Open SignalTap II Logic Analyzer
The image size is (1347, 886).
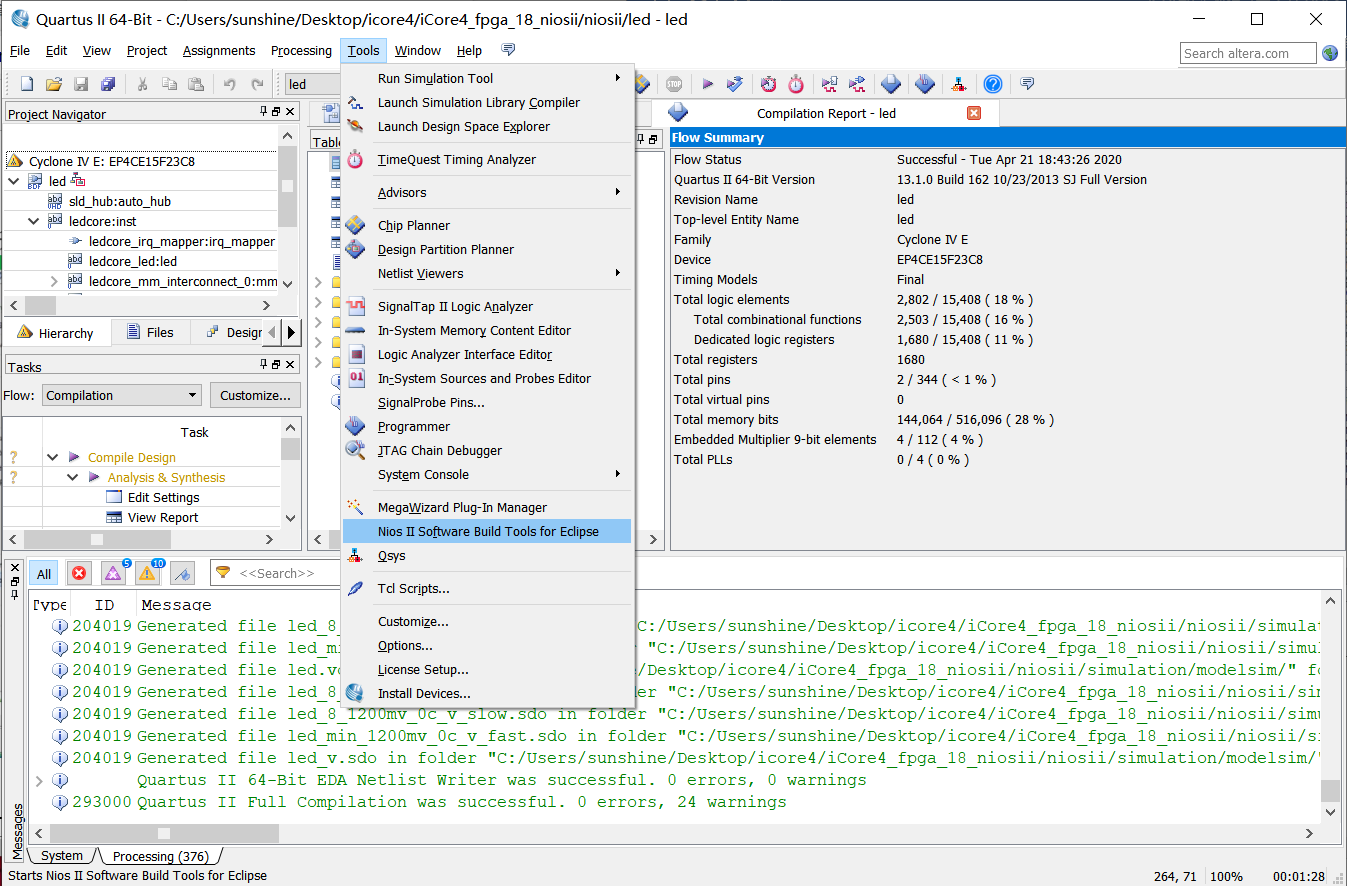click(x=455, y=307)
